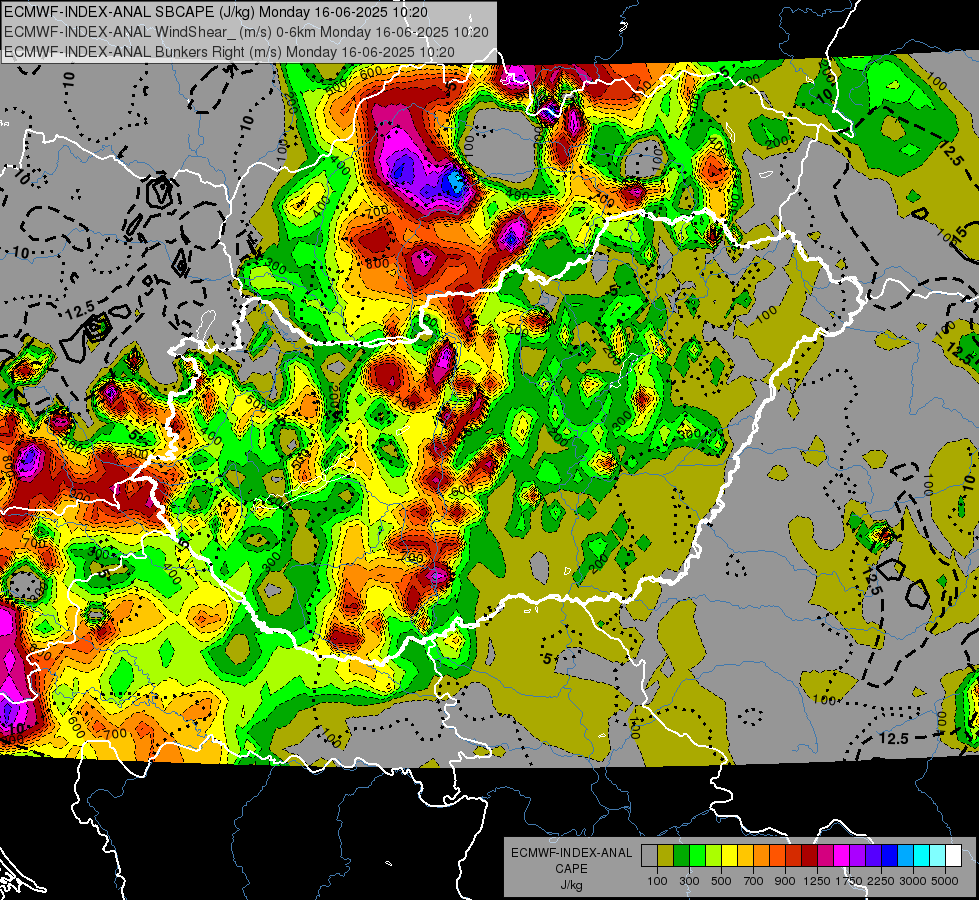Click the olive swatch in the CAPE legend
The height and width of the screenshot is (900, 979).
666,855
